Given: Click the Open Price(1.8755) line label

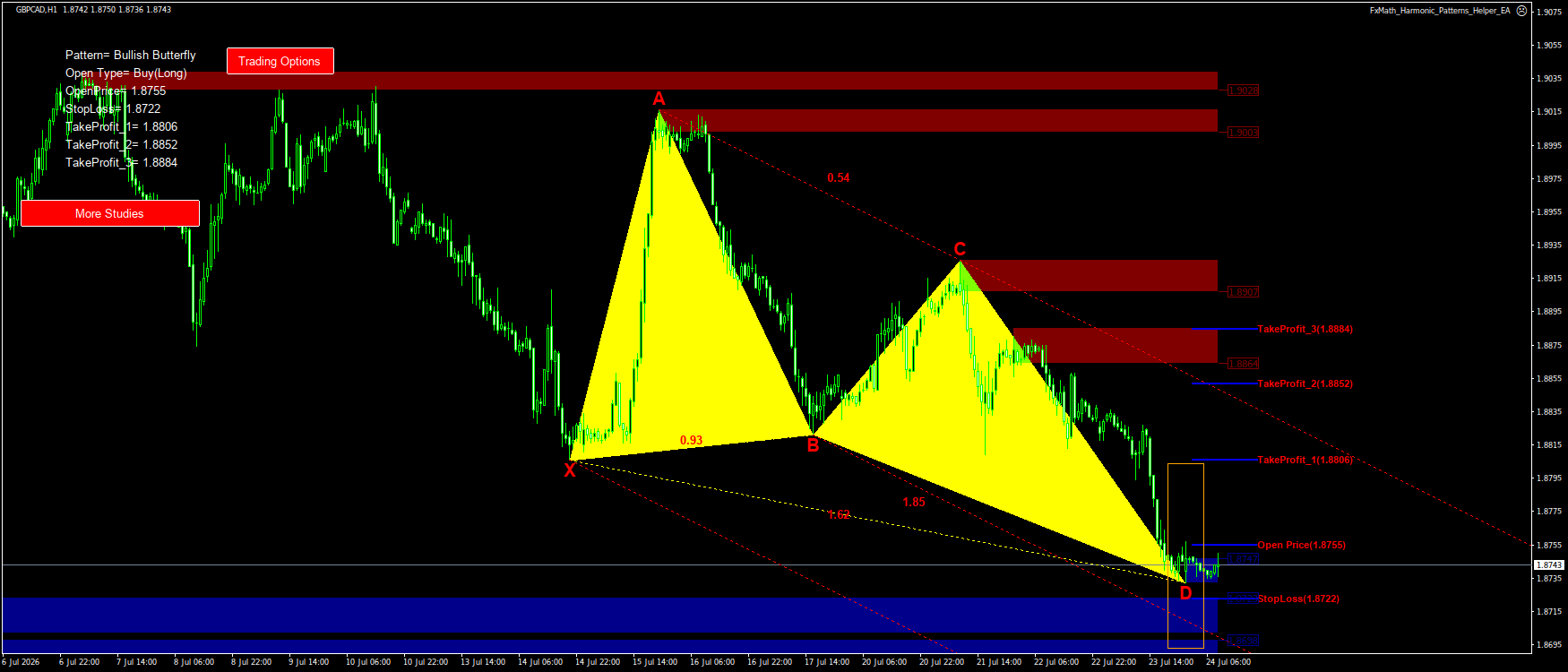Looking at the screenshot, I should [1301, 545].
